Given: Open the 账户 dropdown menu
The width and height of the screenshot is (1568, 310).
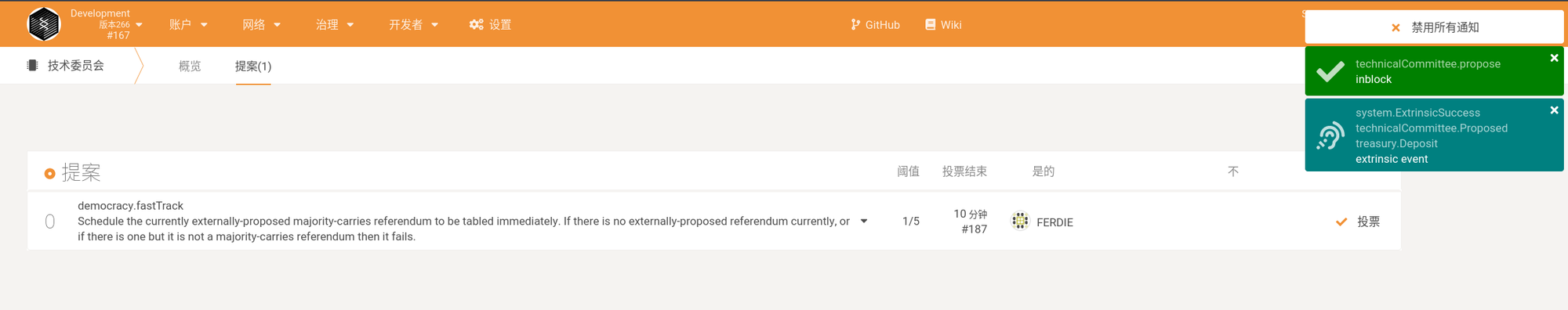Looking at the screenshot, I should pyautogui.click(x=188, y=25).
